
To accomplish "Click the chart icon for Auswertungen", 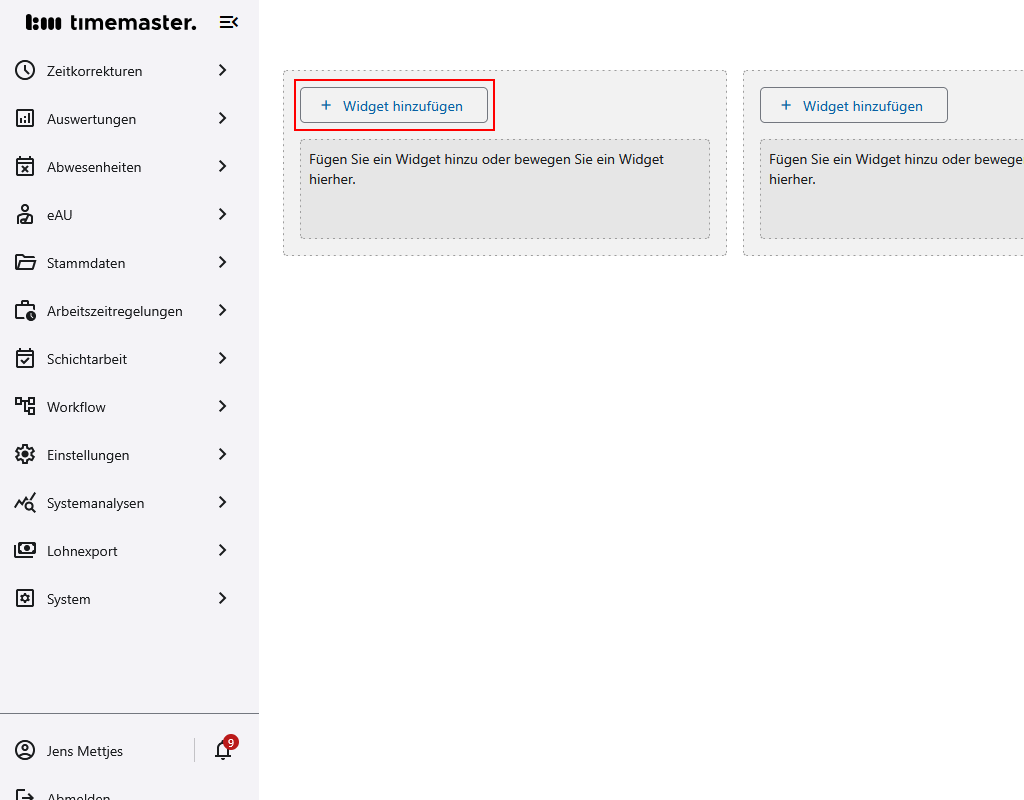I will pos(25,119).
